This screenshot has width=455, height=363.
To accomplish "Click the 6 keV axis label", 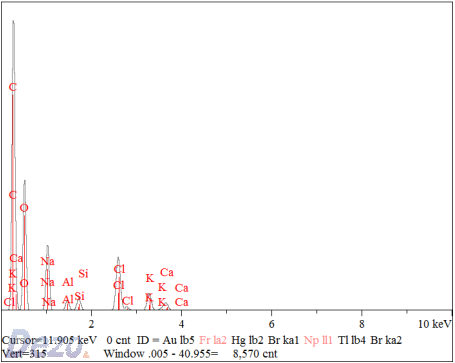I will 272,324.
